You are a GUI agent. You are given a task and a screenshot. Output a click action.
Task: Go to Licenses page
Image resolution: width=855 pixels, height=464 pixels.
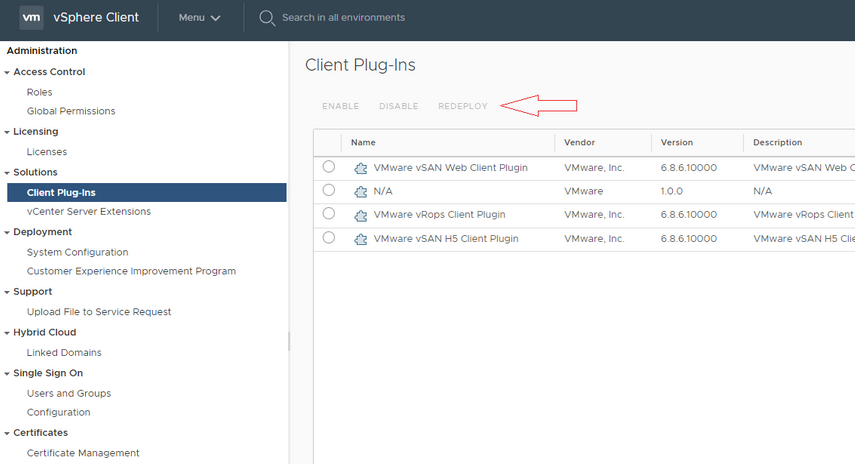(x=47, y=152)
